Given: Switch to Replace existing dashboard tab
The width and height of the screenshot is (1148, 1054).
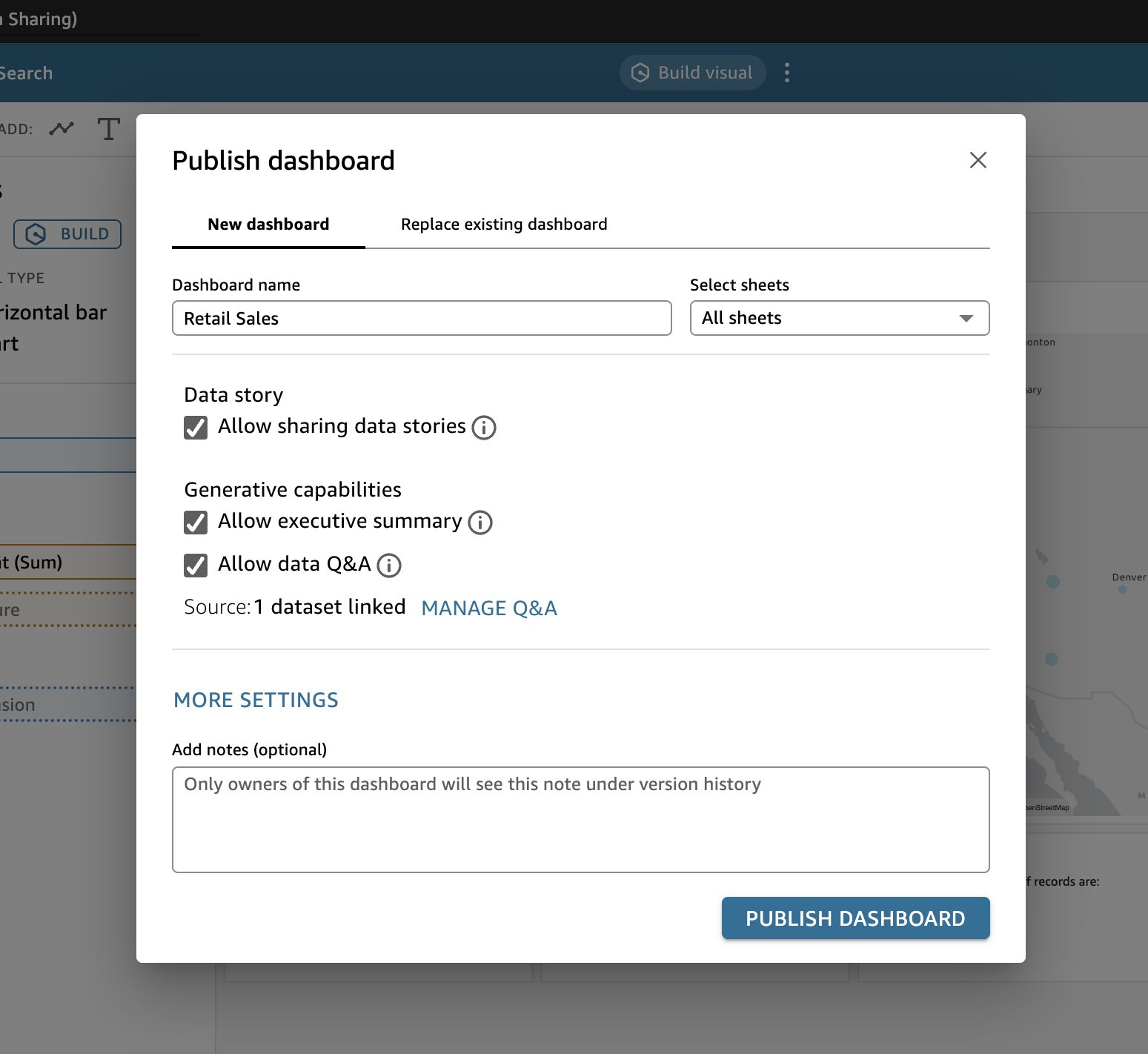Looking at the screenshot, I should coord(504,225).
